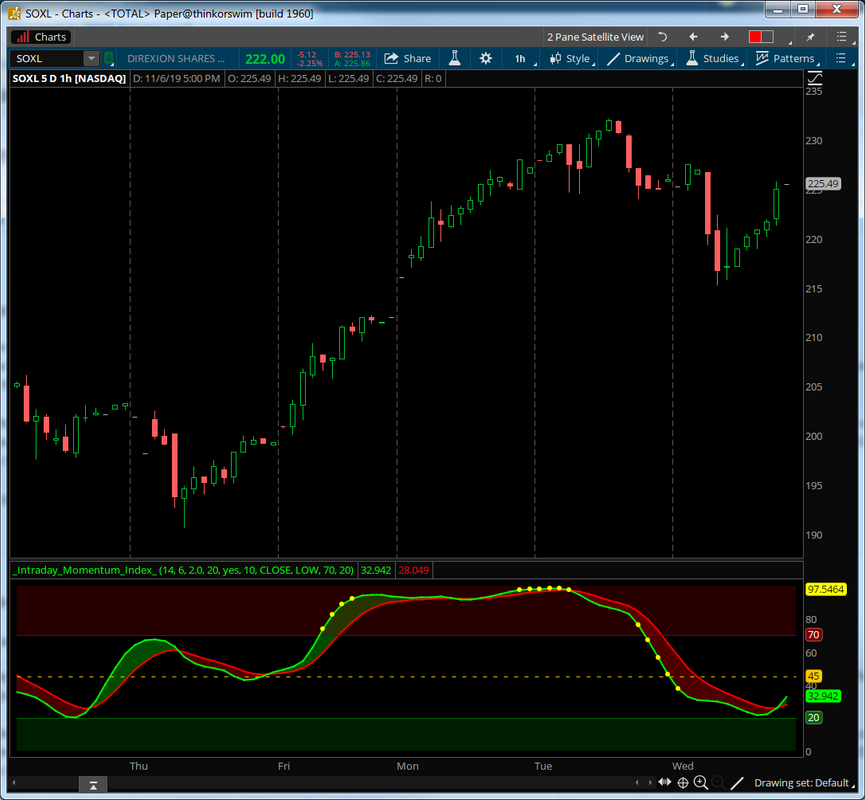Click the 32.942 value in study header
Screen dimensions: 865x800
click(x=376, y=570)
